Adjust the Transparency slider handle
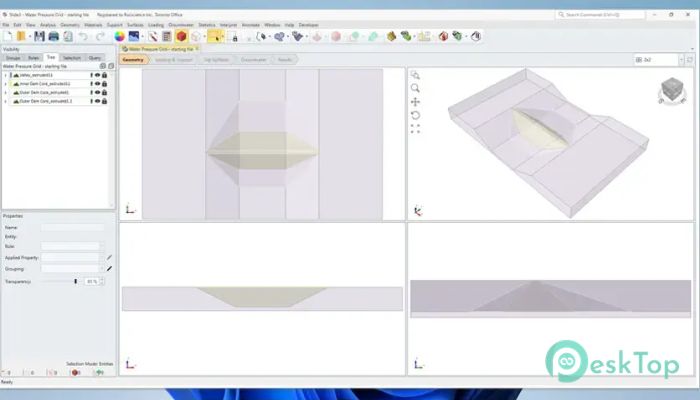 click(x=75, y=281)
